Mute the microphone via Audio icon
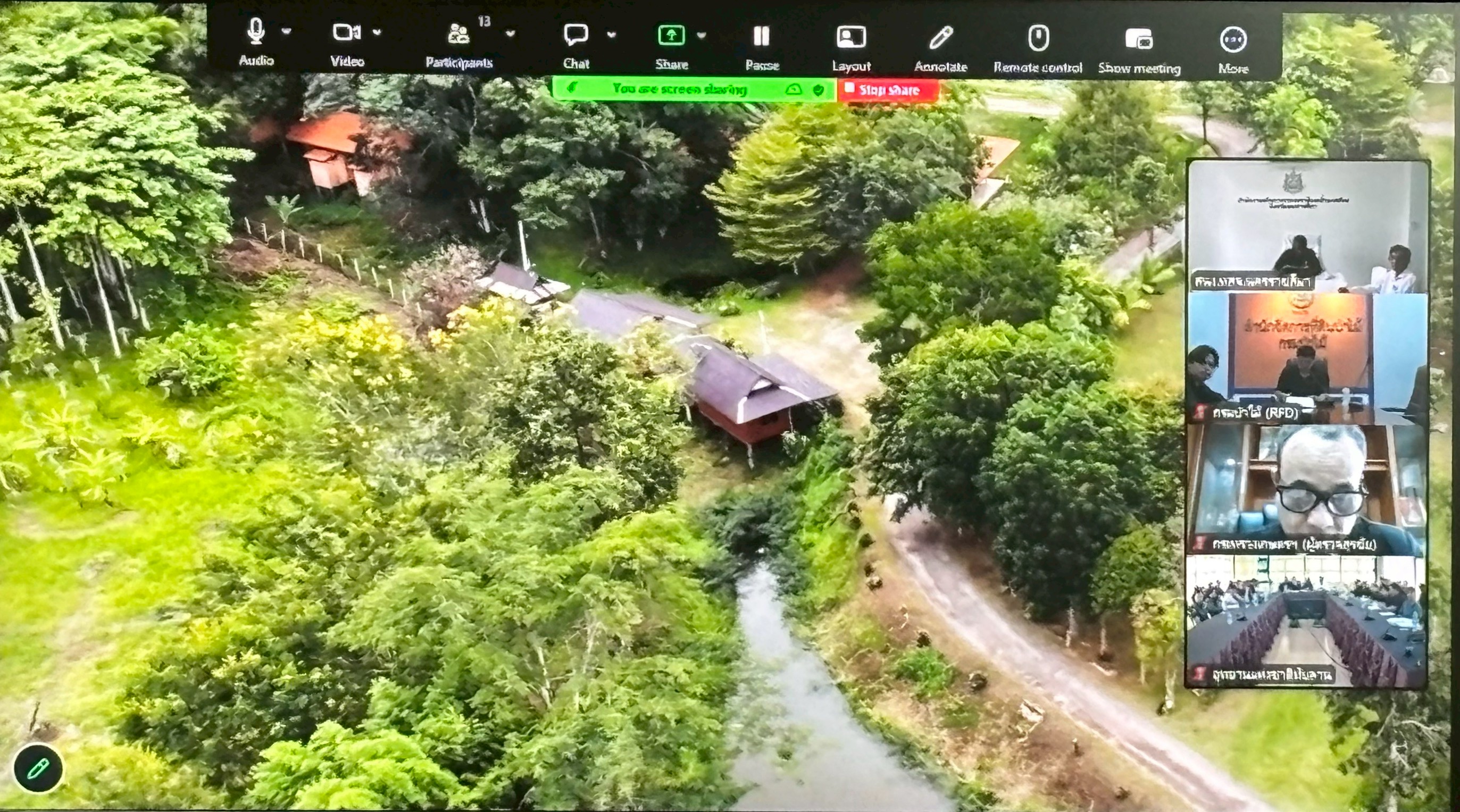 [256, 31]
